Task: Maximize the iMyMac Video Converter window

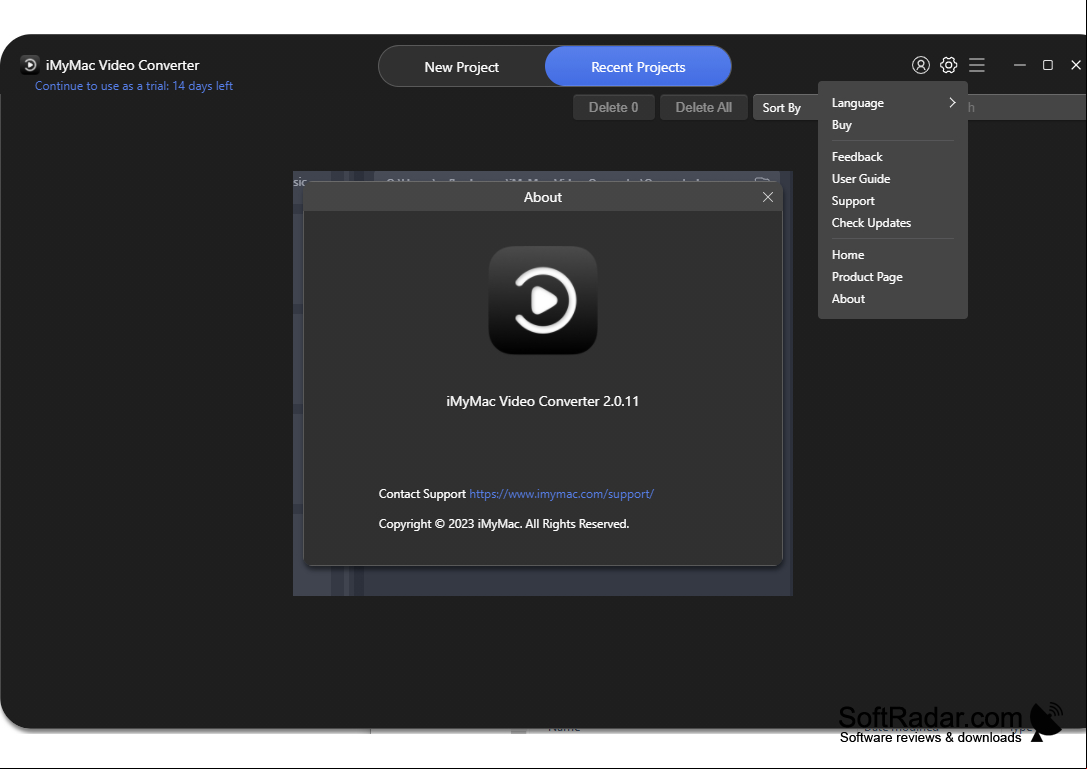Action: (1047, 65)
